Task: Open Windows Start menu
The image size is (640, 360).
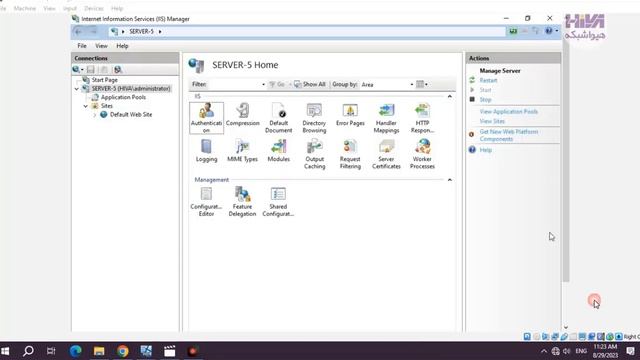Action: [6, 351]
